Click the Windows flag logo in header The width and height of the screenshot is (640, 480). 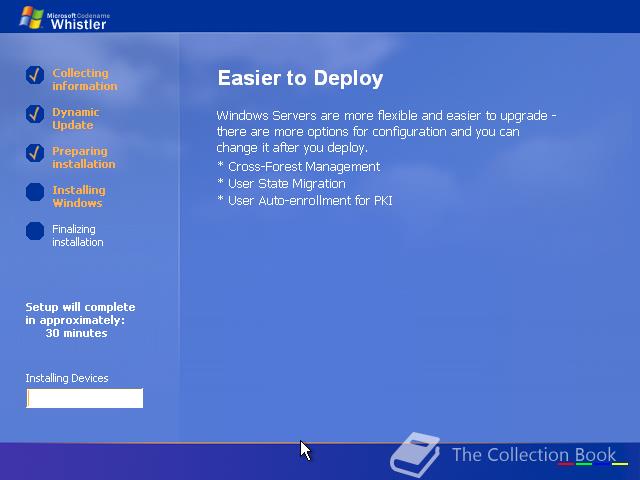tap(31, 17)
